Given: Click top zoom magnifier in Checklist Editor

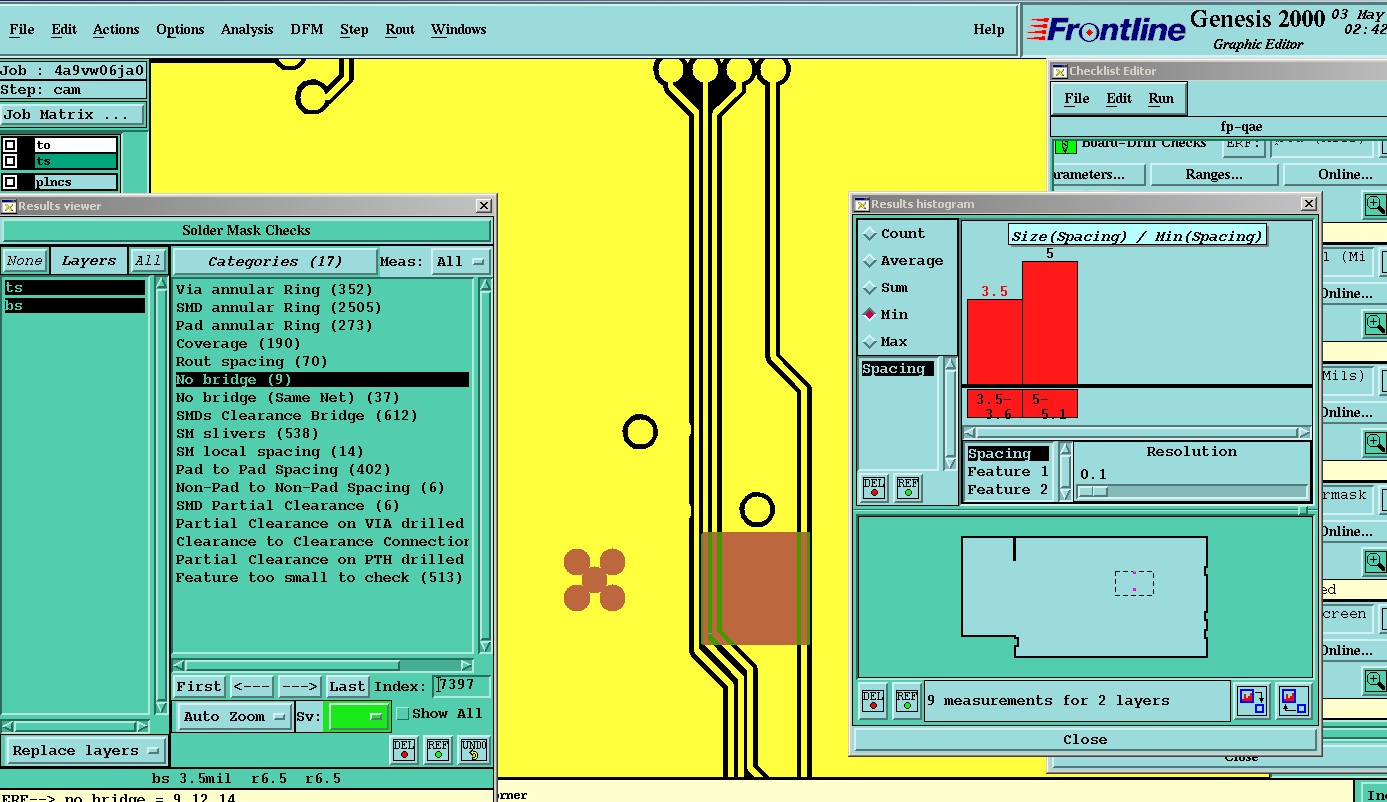Looking at the screenshot, I should tap(1375, 205).
